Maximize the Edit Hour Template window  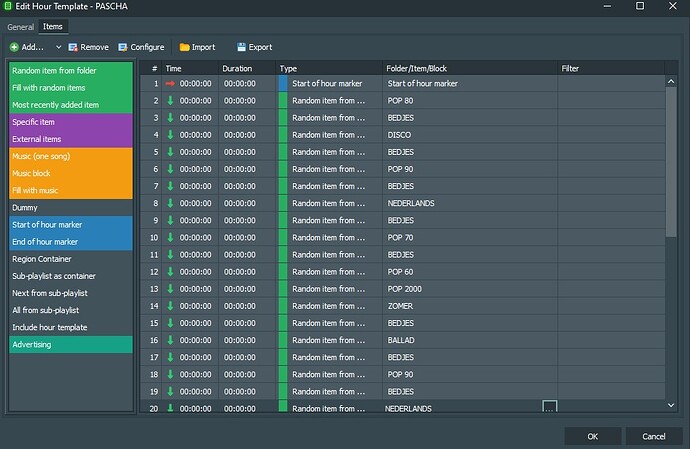[640, 6]
